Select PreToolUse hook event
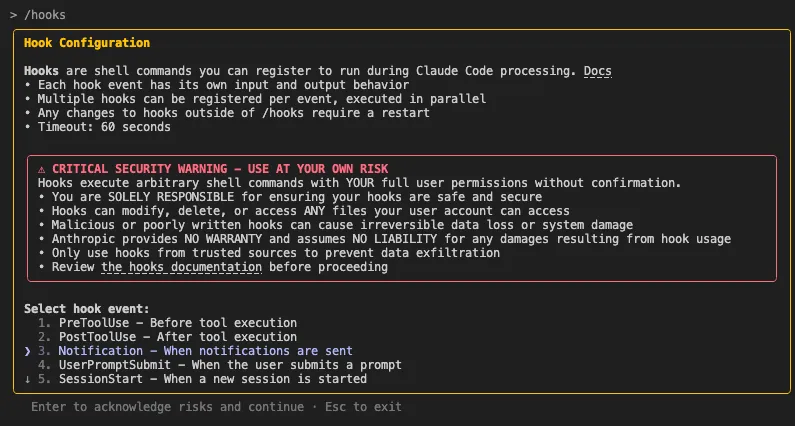The width and height of the screenshot is (795, 426). [x=167, y=323]
